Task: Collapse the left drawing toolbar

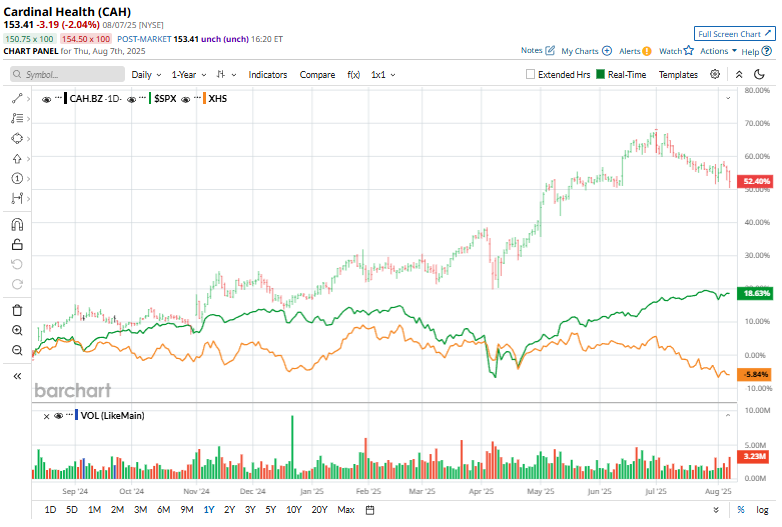Action: point(17,376)
